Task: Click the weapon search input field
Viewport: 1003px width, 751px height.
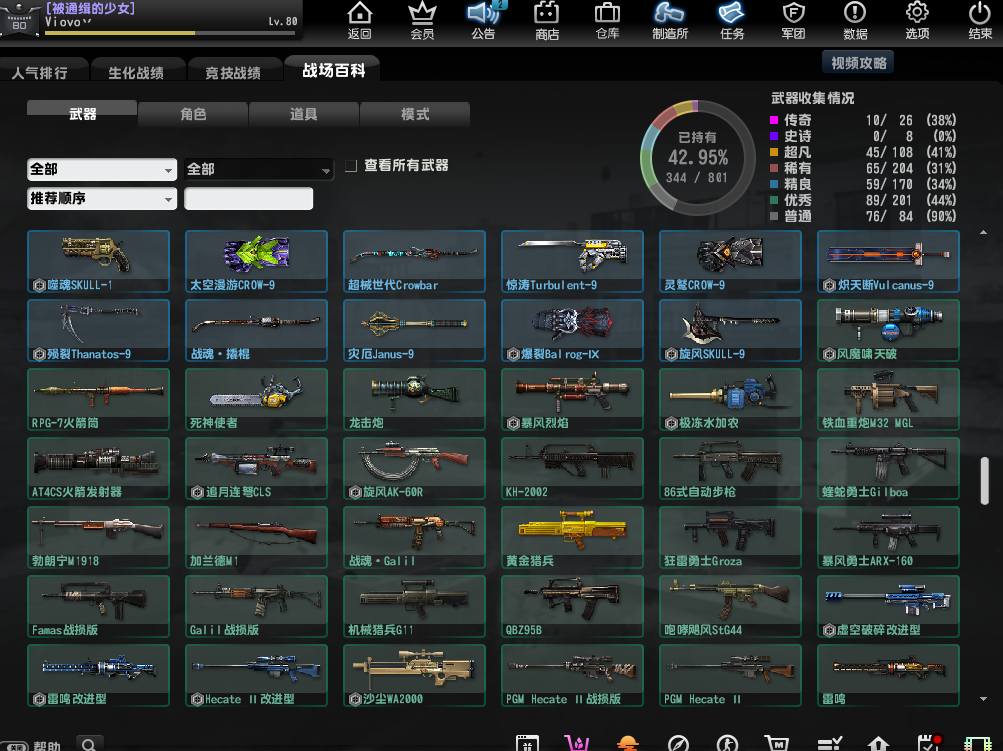Action: (x=249, y=199)
